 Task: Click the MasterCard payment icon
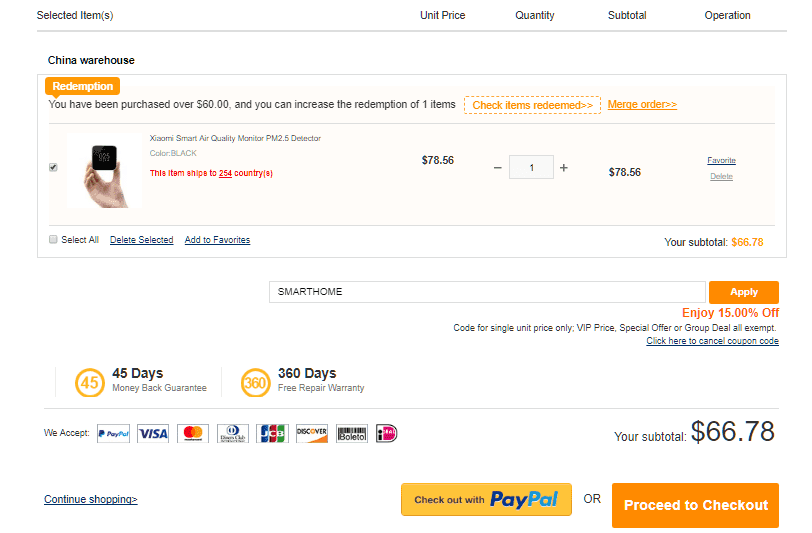193,433
